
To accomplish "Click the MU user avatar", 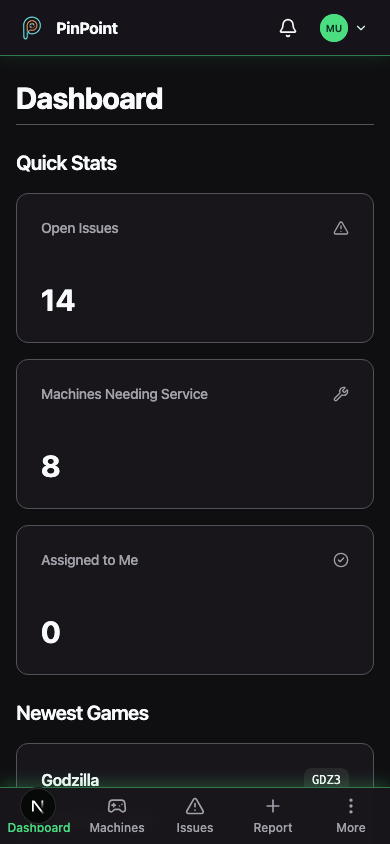I will [x=334, y=28].
